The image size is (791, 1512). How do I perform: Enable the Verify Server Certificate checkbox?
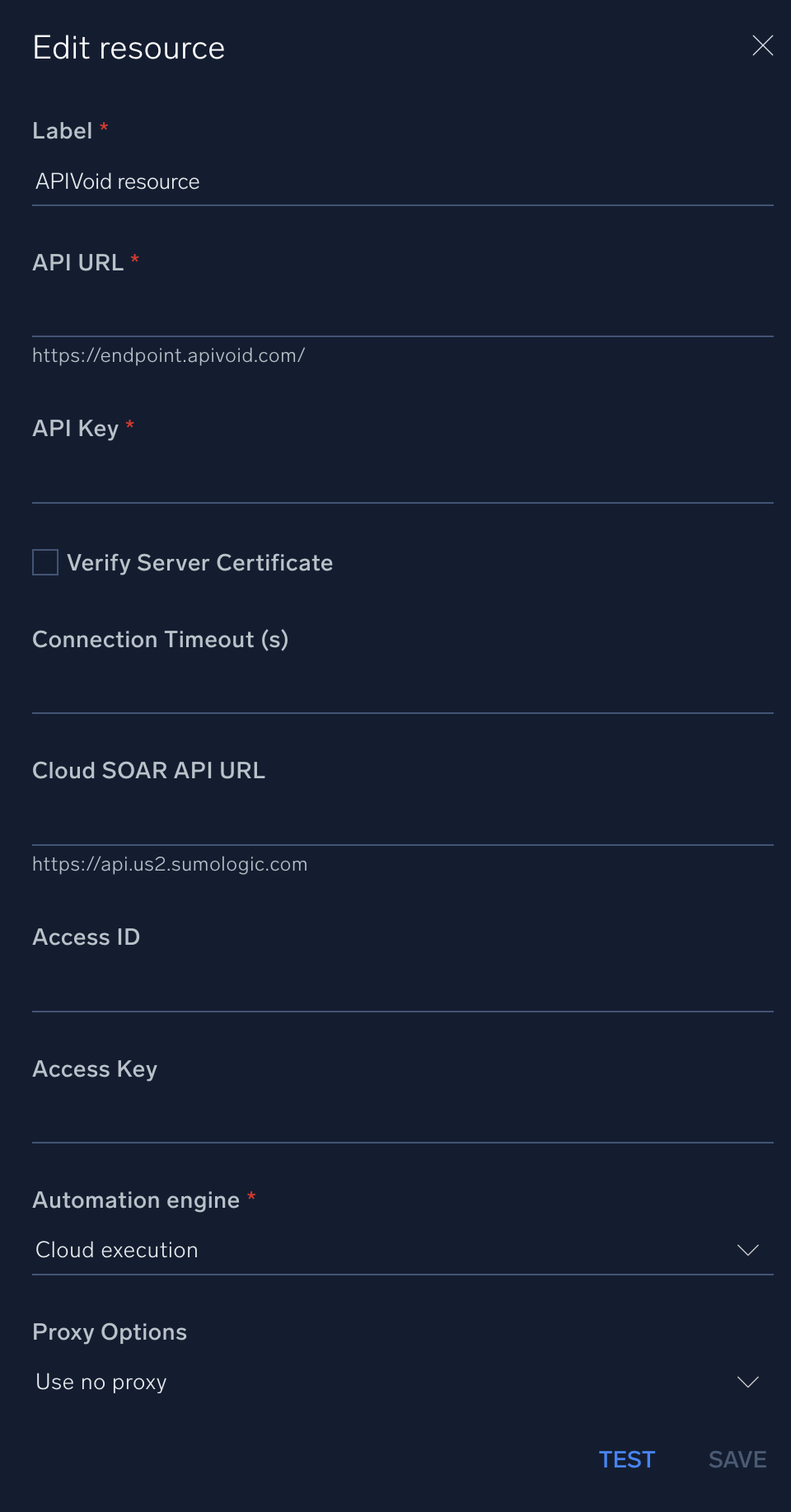(x=45, y=562)
